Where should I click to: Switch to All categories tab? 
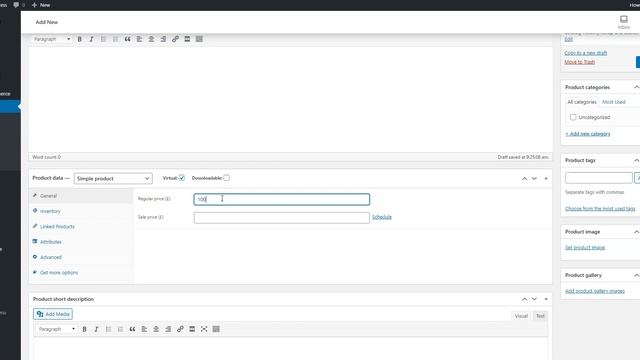pyautogui.click(x=582, y=102)
